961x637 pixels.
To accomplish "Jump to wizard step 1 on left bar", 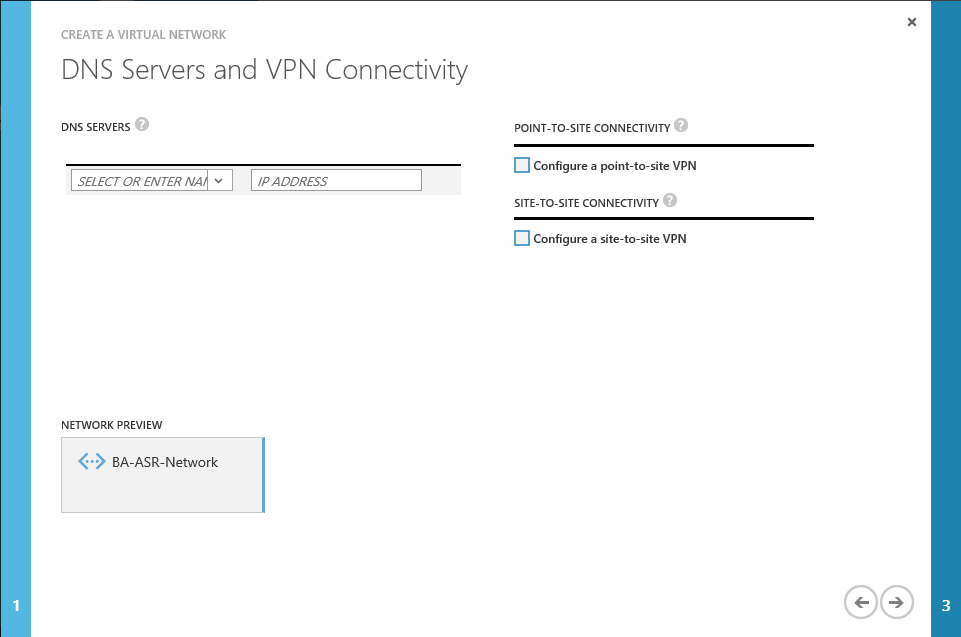I will tap(16, 605).
